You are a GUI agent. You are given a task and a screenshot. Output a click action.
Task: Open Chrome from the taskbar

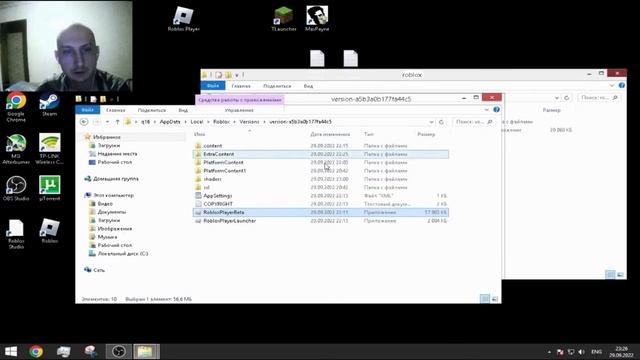(x=36, y=351)
